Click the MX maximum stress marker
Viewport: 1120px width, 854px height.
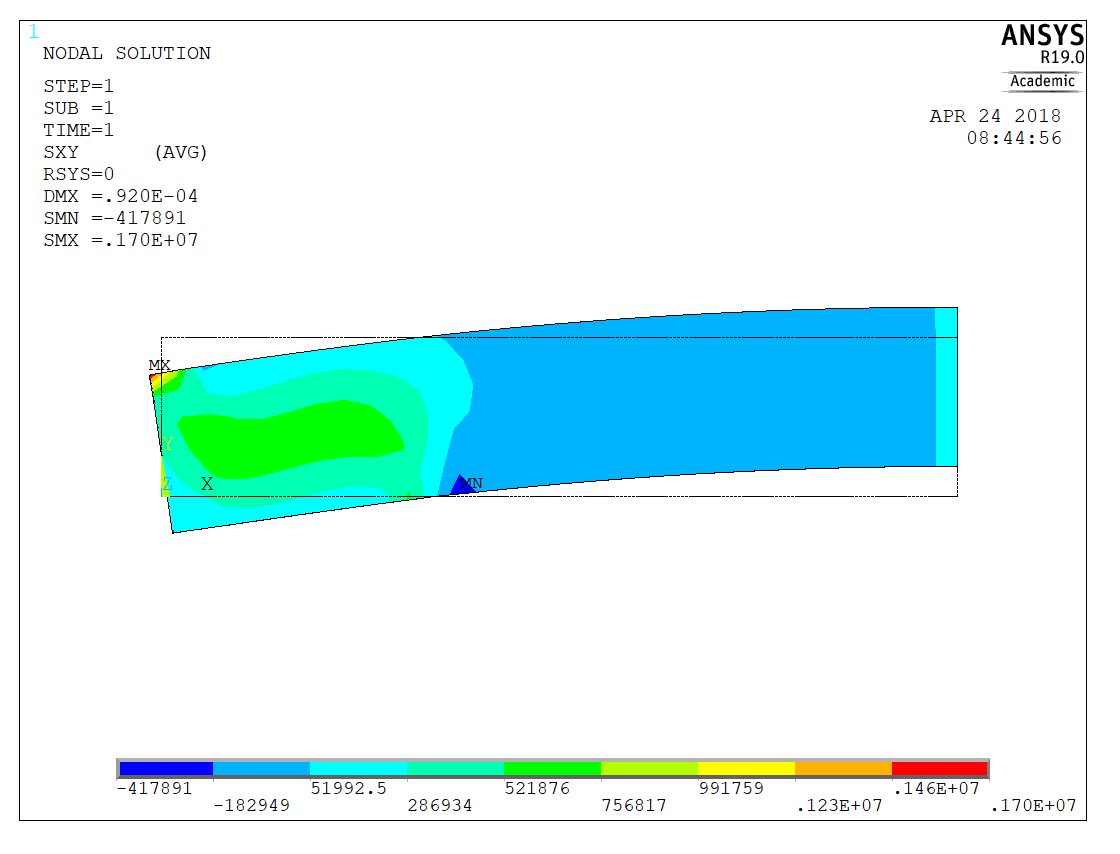(159, 365)
